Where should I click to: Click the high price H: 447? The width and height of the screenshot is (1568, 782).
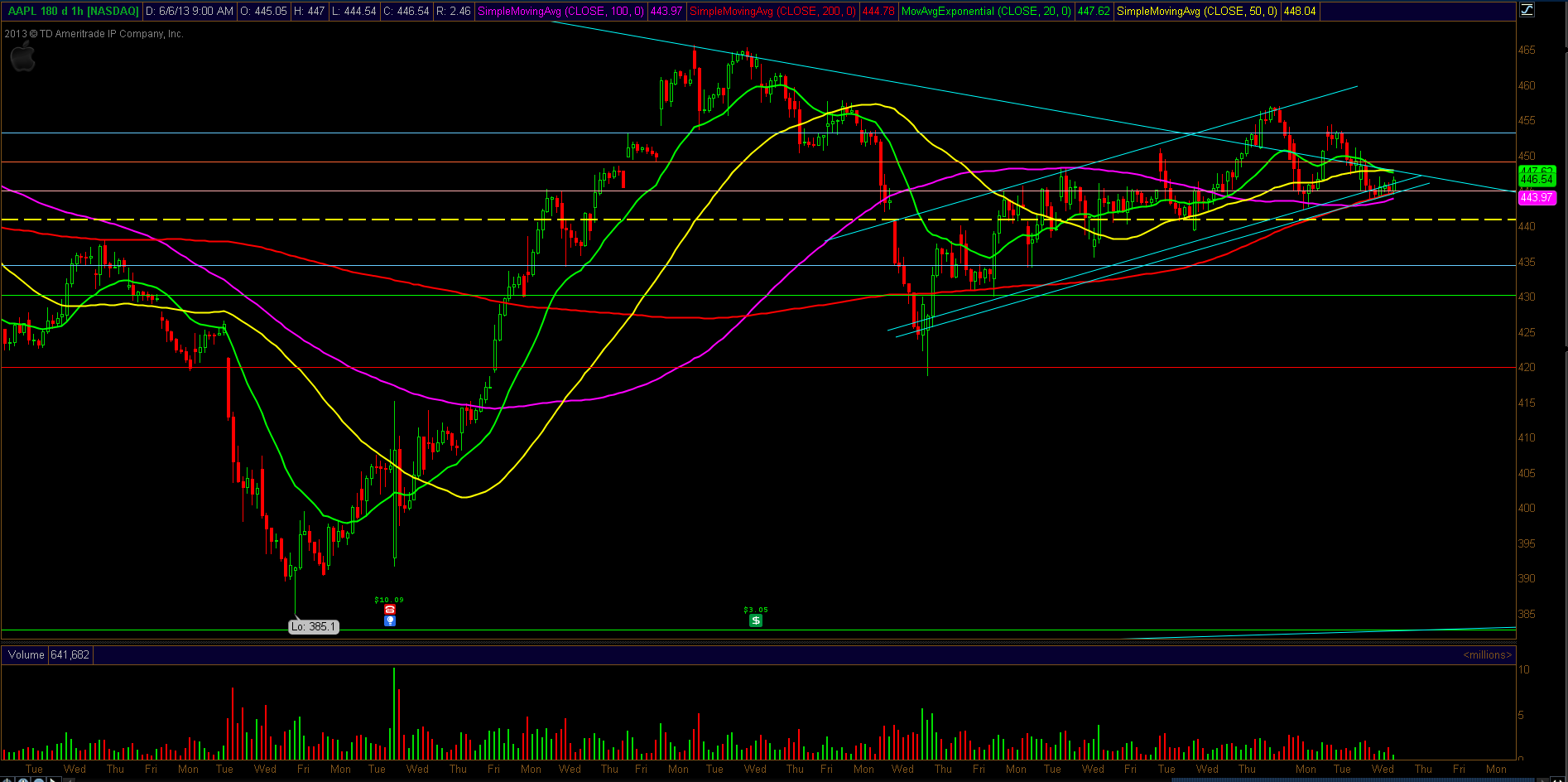310,12
